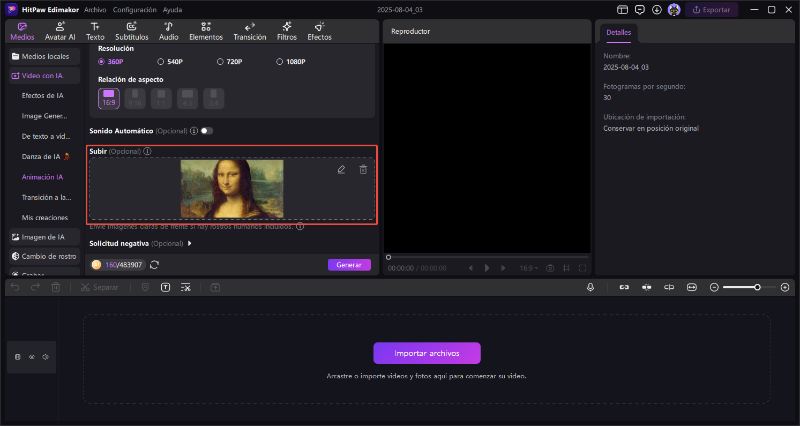Edit the uploaded image with pencil icon
Image resolution: width=800 pixels, height=426 pixels.
click(341, 170)
